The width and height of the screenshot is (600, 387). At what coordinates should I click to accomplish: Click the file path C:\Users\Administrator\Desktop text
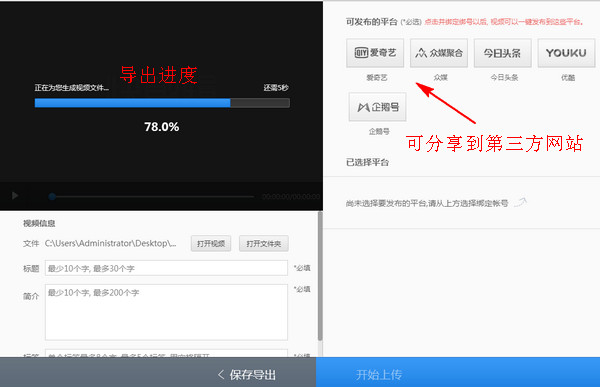[110, 243]
